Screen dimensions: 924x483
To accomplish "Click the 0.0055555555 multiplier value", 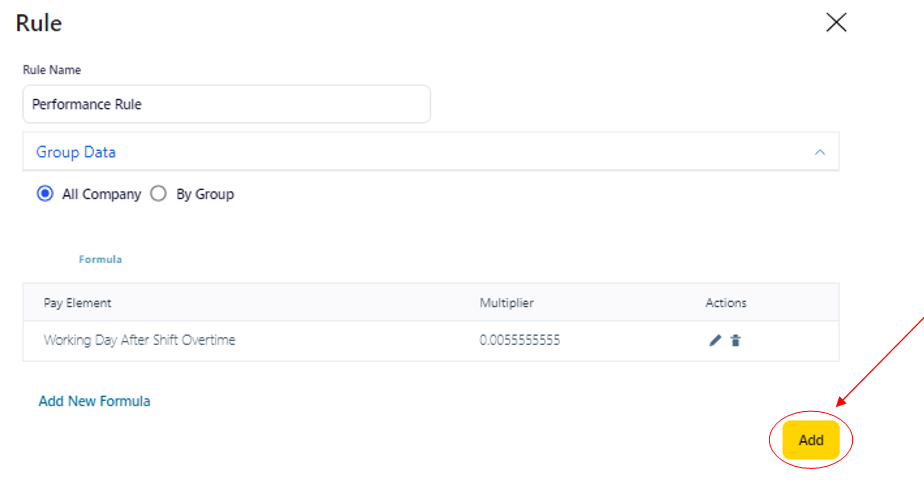I will click(520, 340).
